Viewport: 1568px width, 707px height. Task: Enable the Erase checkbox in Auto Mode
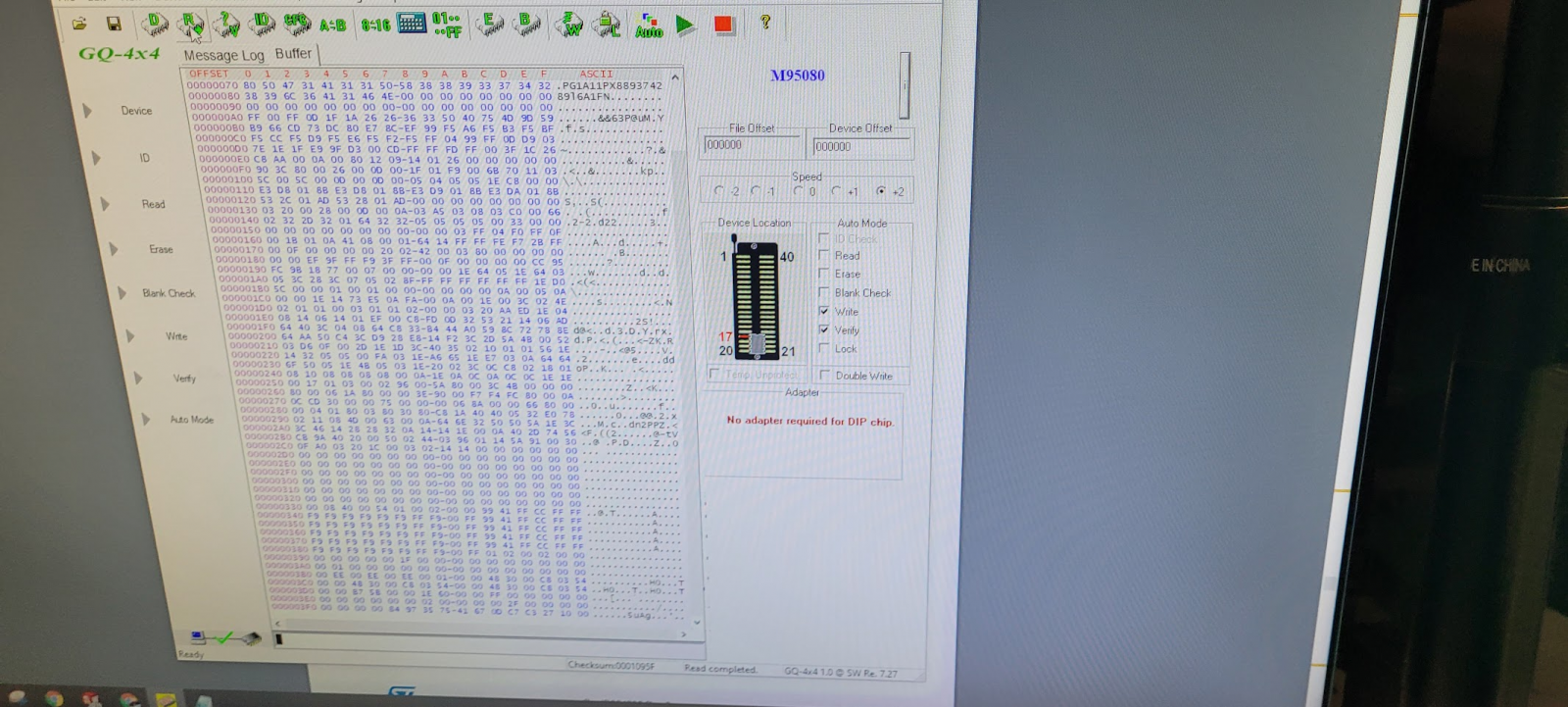[824, 274]
